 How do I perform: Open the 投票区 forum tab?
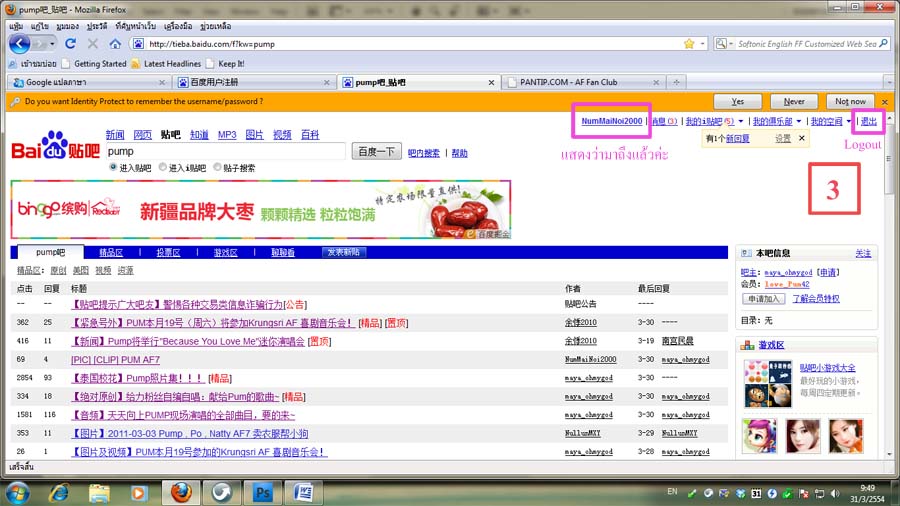click(x=168, y=252)
